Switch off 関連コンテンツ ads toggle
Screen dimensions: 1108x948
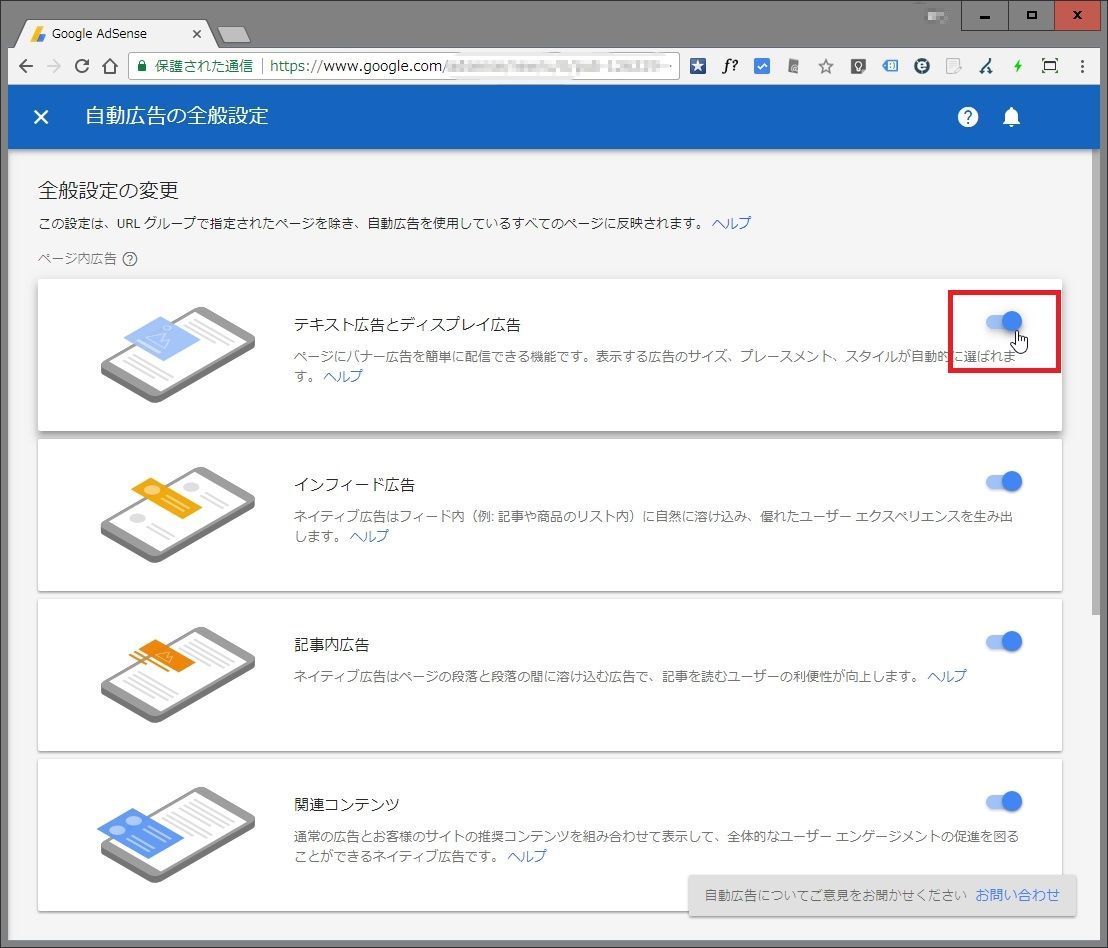pyautogui.click(x=1004, y=801)
